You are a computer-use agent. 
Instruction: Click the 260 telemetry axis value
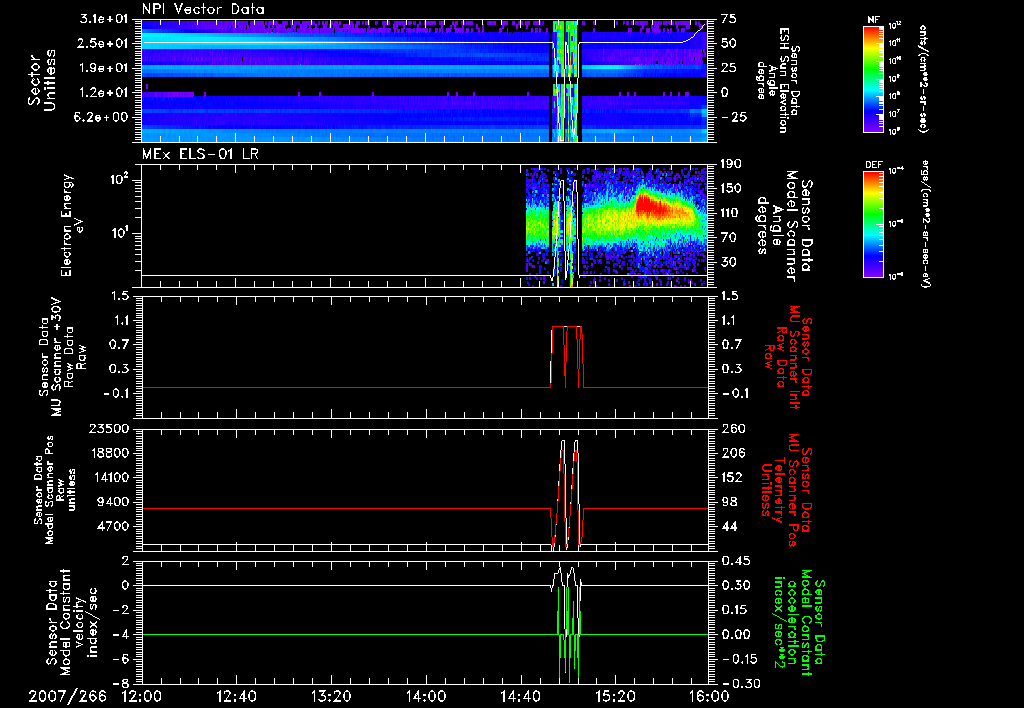click(x=733, y=429)
